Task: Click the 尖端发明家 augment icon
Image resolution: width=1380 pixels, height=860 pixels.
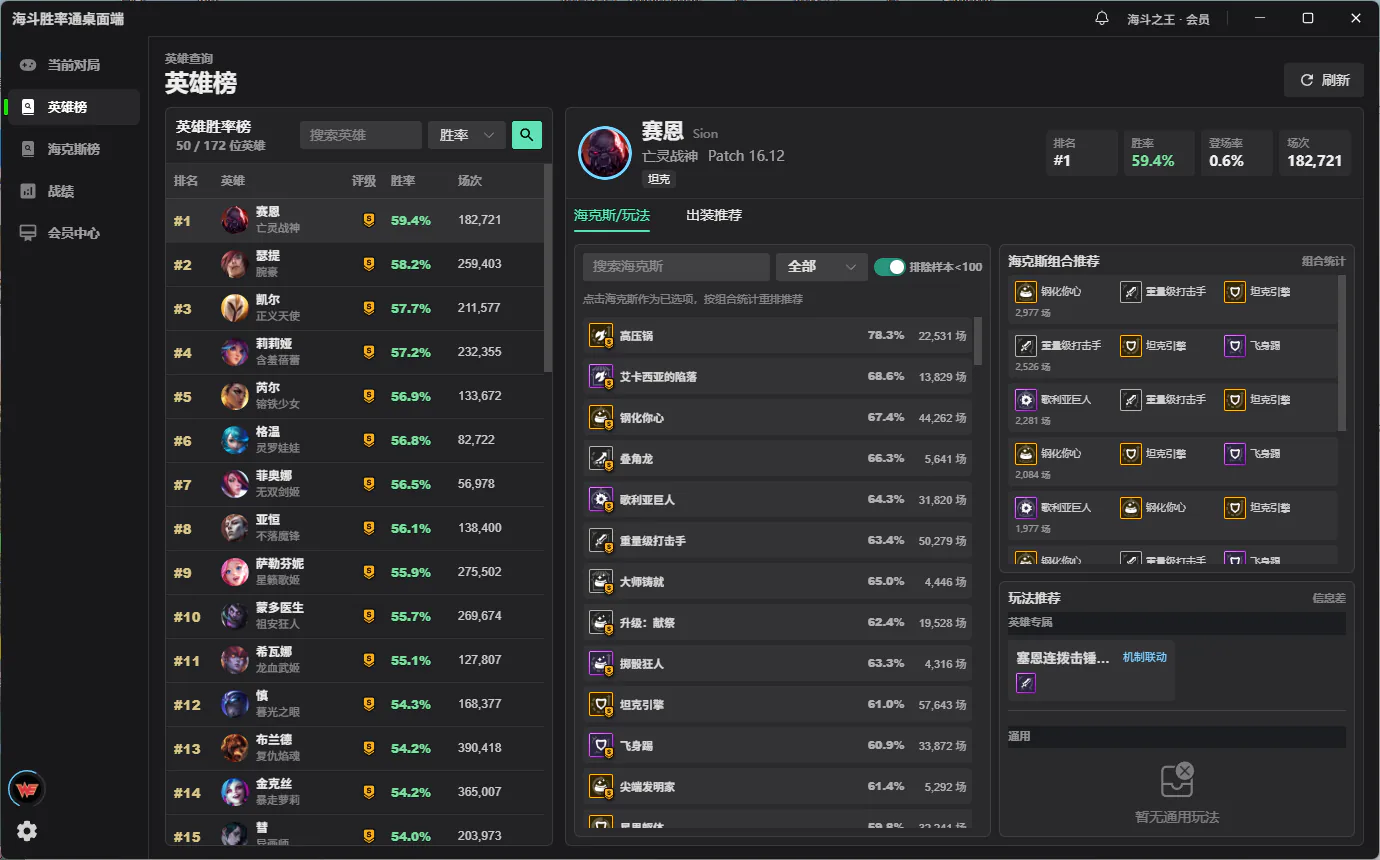Action: tap(601, 786)
